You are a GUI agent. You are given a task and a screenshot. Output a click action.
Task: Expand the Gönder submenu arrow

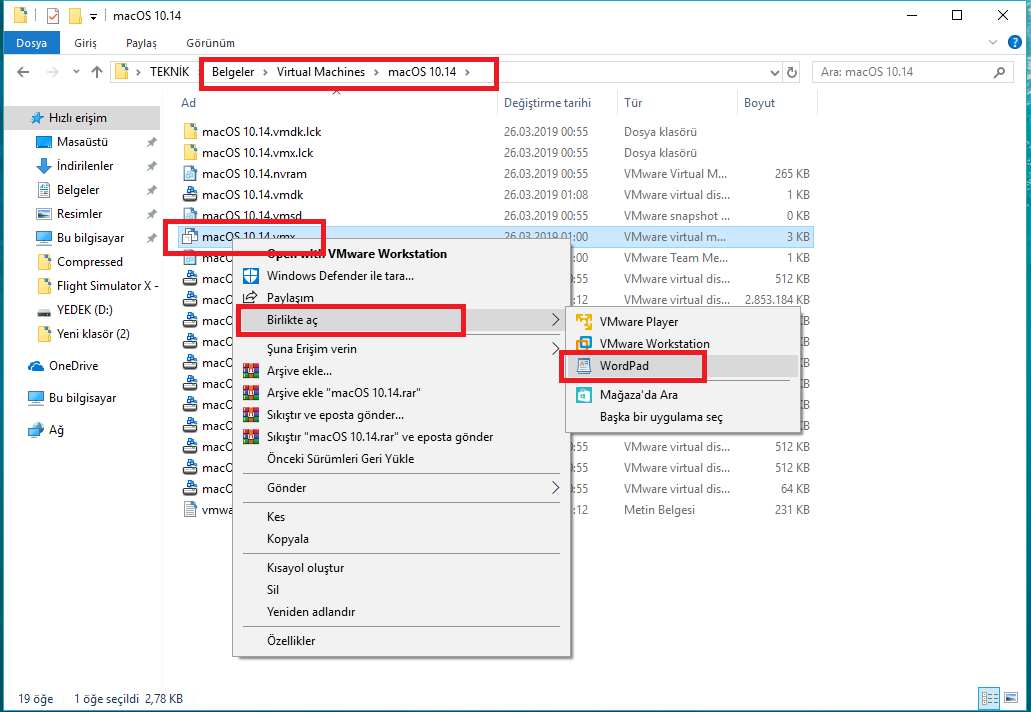click(x=556, y=488)
